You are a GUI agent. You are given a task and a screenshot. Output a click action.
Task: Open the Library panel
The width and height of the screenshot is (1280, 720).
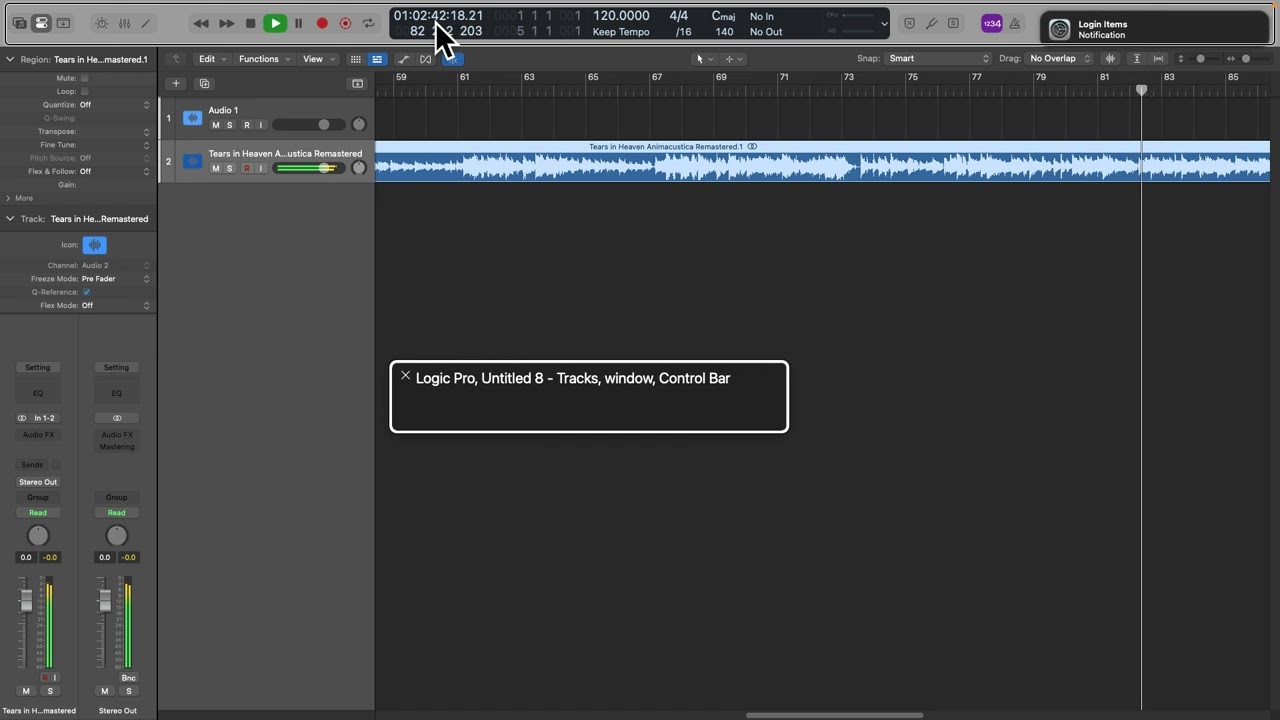click(x=19, y=23)
